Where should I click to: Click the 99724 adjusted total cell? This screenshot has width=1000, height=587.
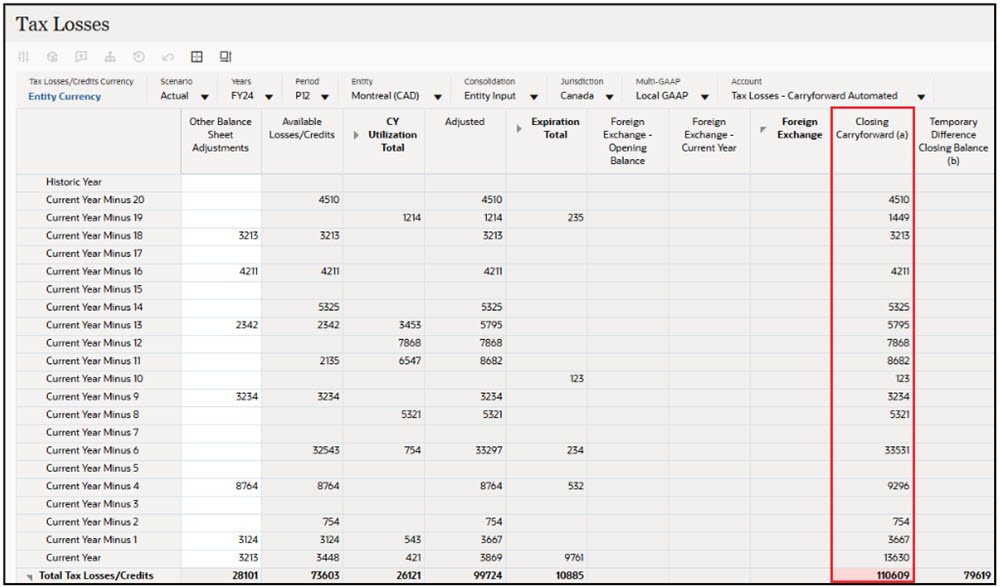click(466, 576)
